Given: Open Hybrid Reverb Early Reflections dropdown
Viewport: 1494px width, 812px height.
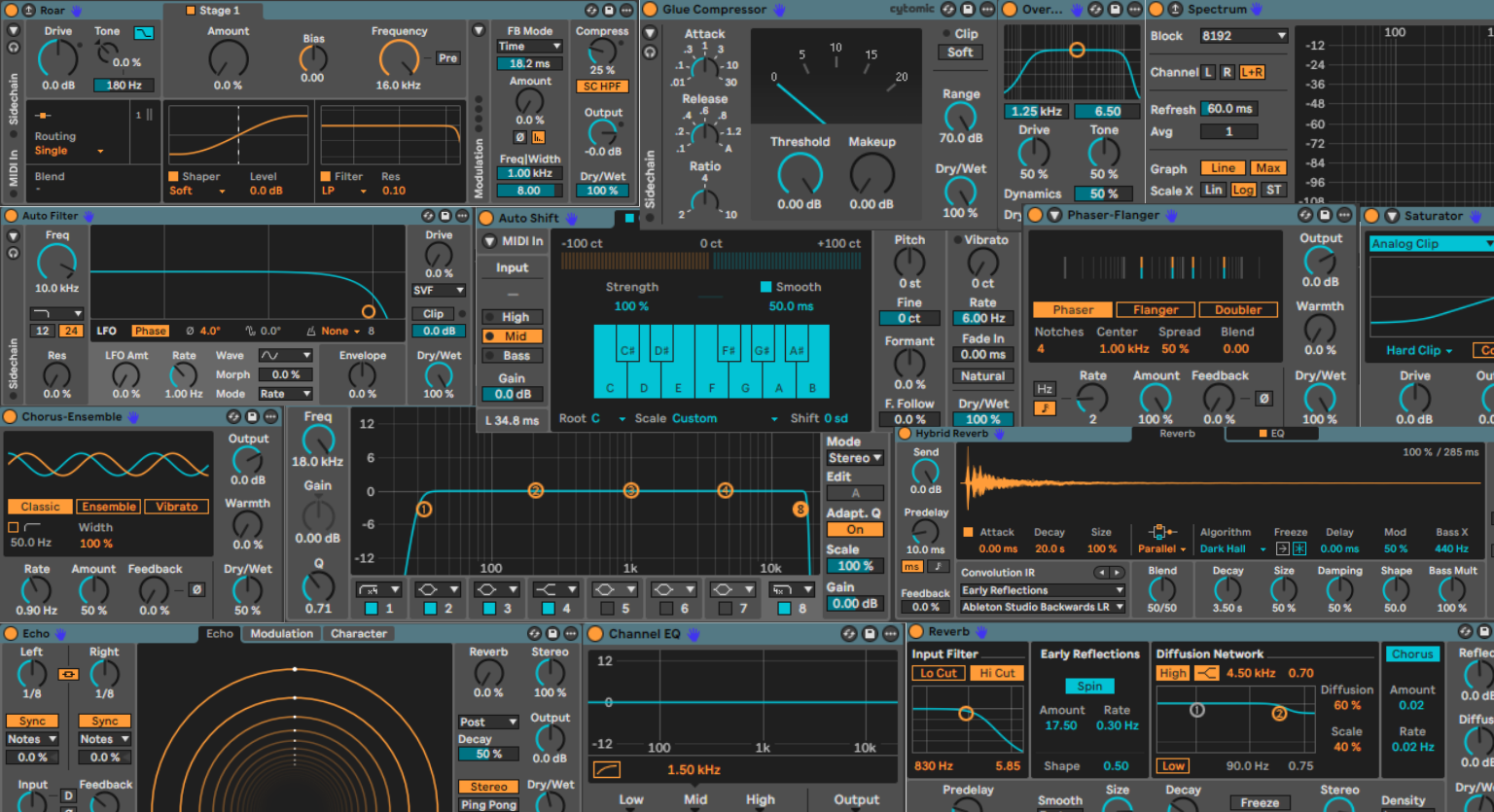Looking at the screenshot, I should pos(1043,590).
